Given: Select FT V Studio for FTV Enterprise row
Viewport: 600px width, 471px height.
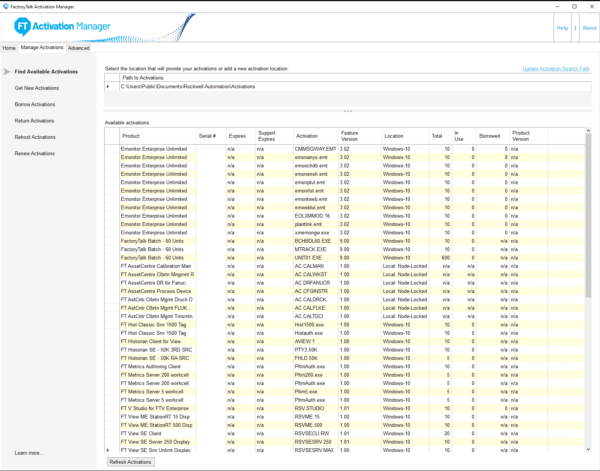Looking at the screenshot, I should pos(345,408).
